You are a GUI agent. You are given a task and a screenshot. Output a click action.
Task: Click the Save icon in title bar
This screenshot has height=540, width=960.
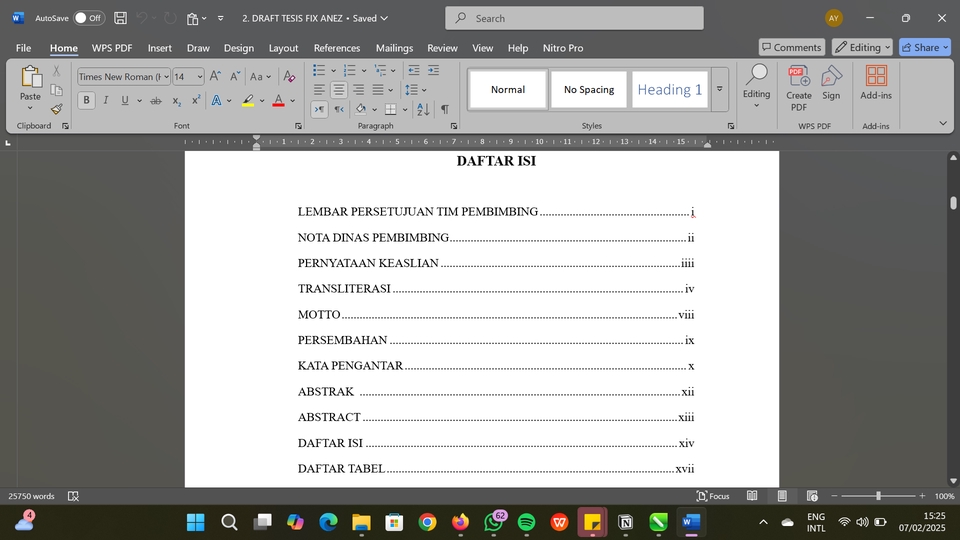click(x=121, y=18)
